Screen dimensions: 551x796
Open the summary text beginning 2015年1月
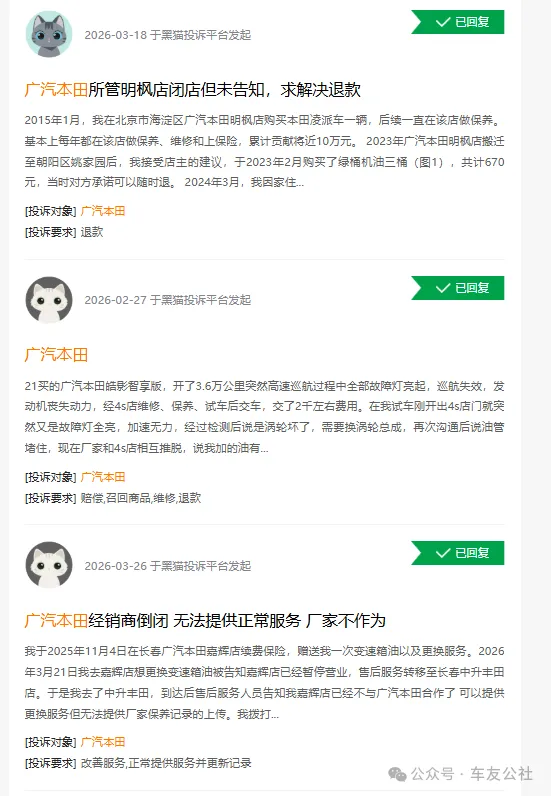pyautogui.click(x=264, y=151)
